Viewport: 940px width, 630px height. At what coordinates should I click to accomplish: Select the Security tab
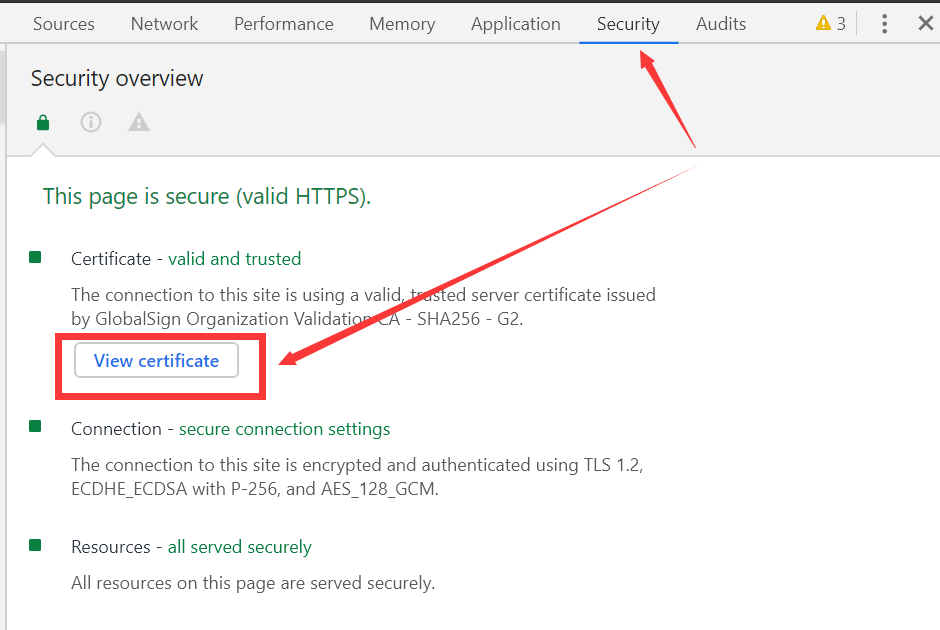click(x=628, y=24)
